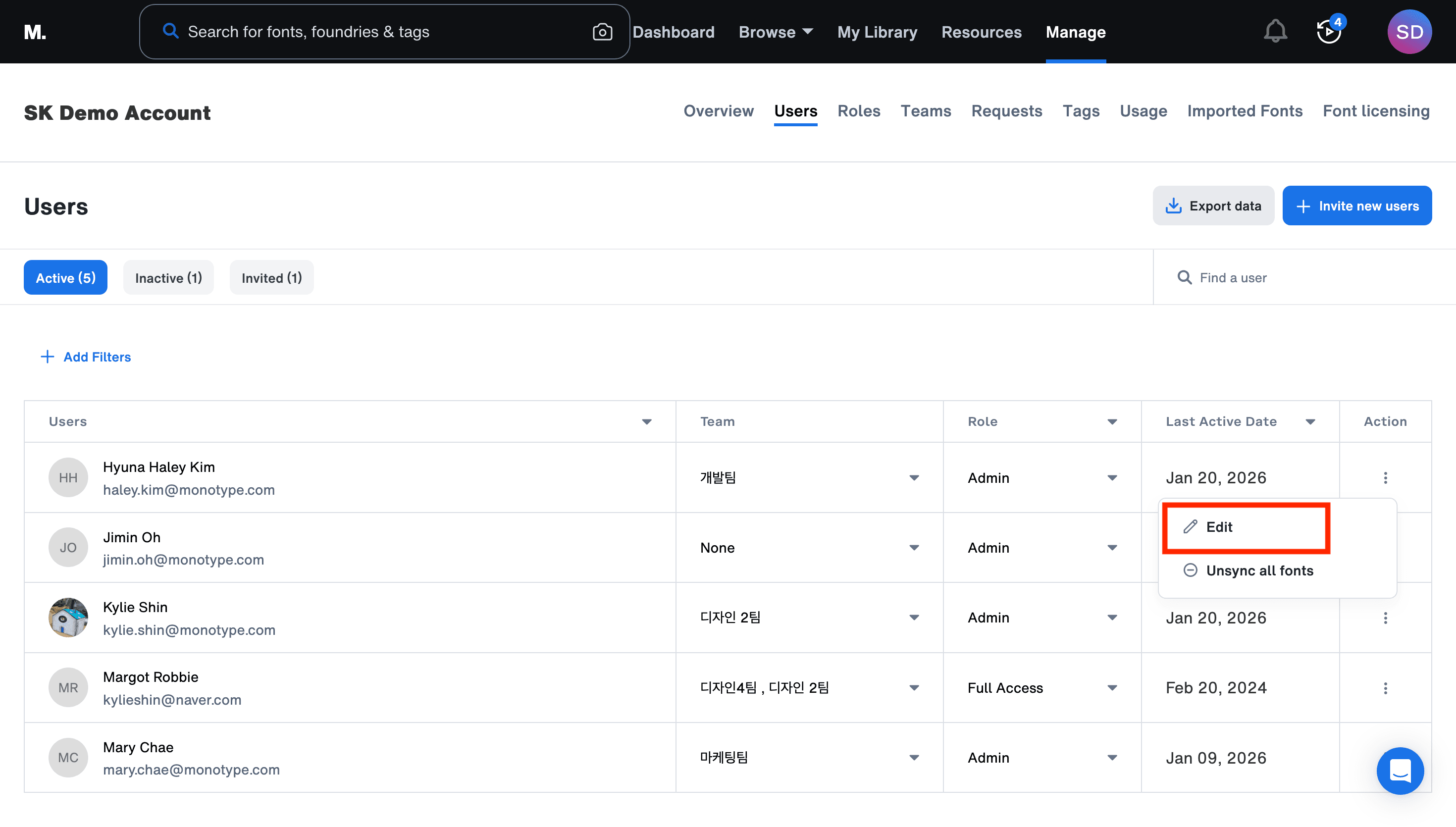This screenshot has width=1456, height=827.
Task: Select the Active (5) users filter
Action: click(65, 278)
